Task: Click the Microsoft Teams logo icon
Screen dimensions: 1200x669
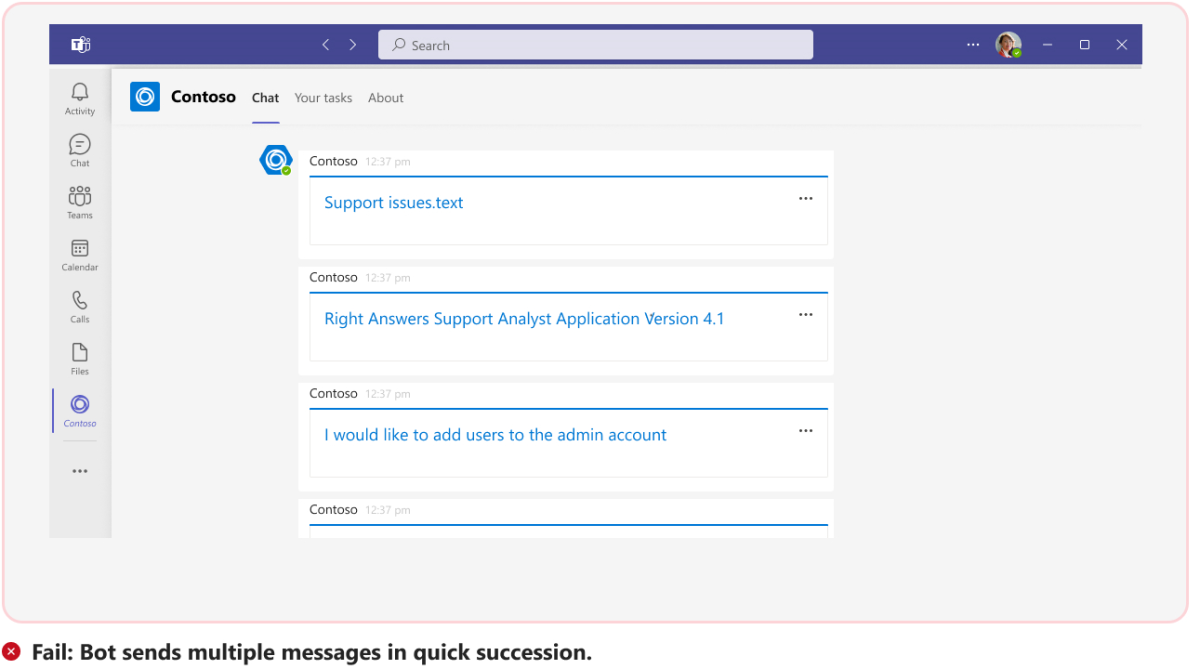Action: tap(81, 45)
